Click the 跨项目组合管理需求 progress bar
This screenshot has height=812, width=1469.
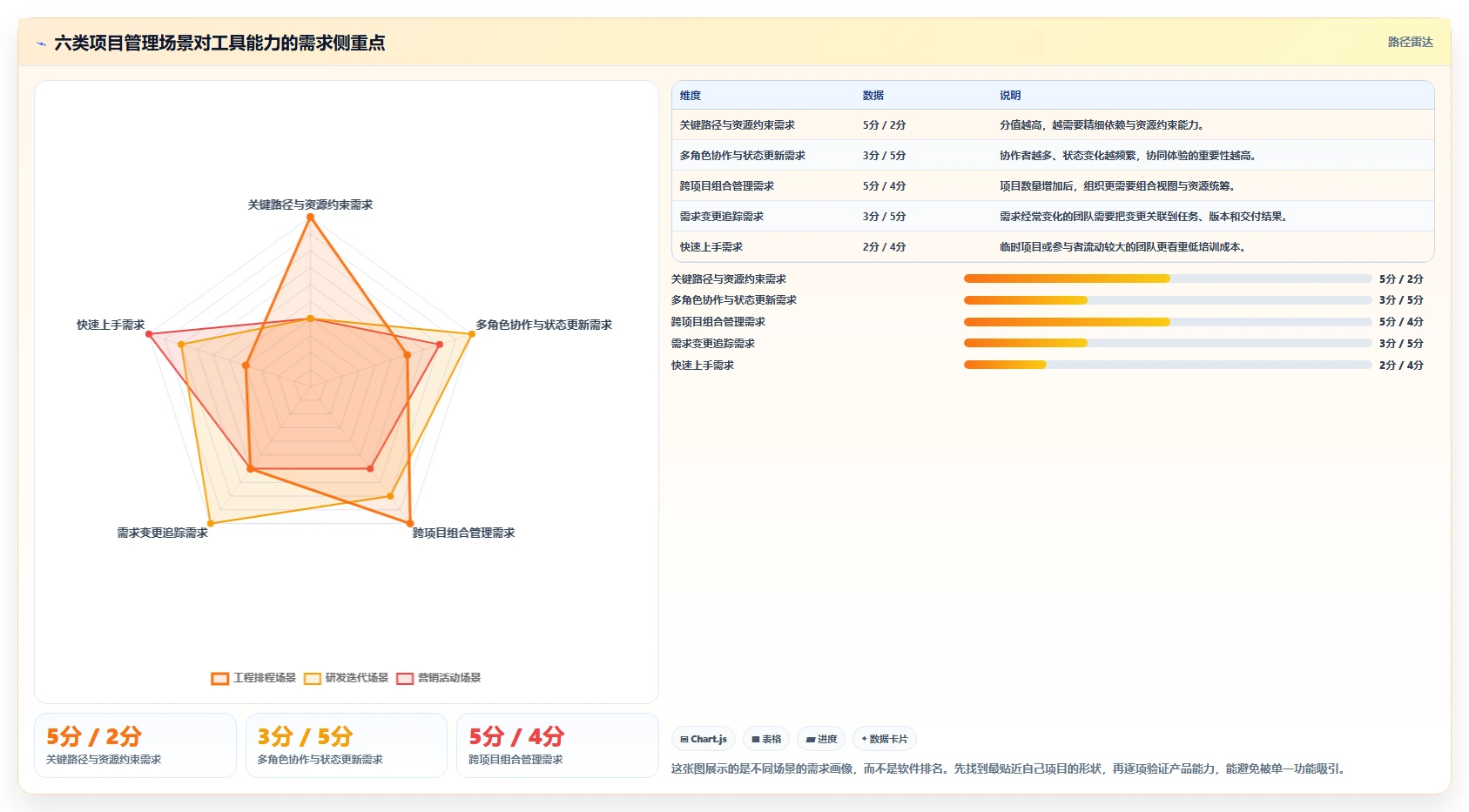(1168, 322)
